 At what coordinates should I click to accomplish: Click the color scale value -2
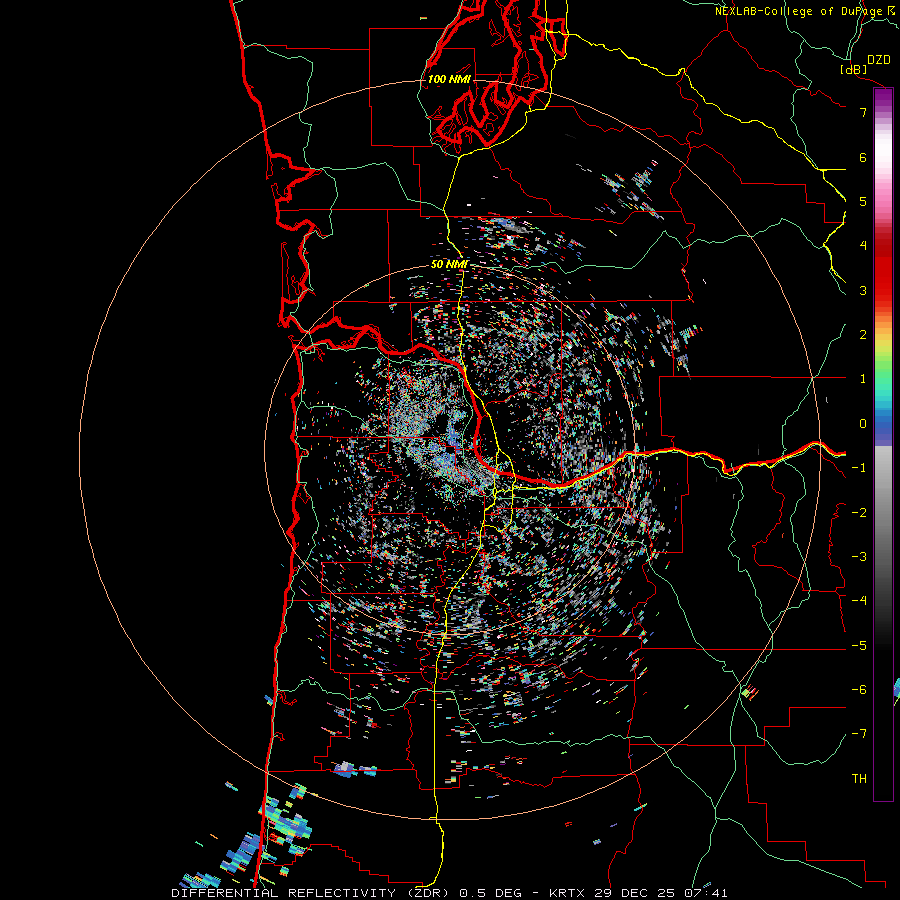(x=859, y=513)
